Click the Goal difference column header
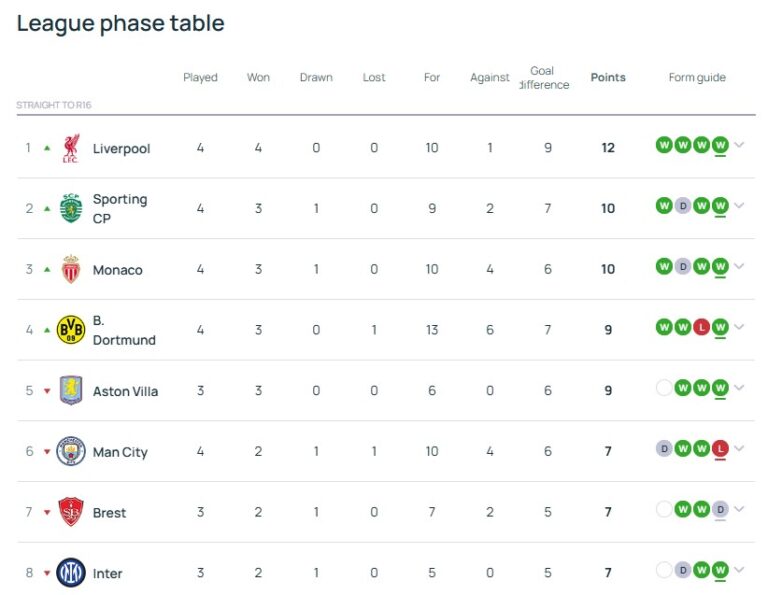 [x=543, y=78]
